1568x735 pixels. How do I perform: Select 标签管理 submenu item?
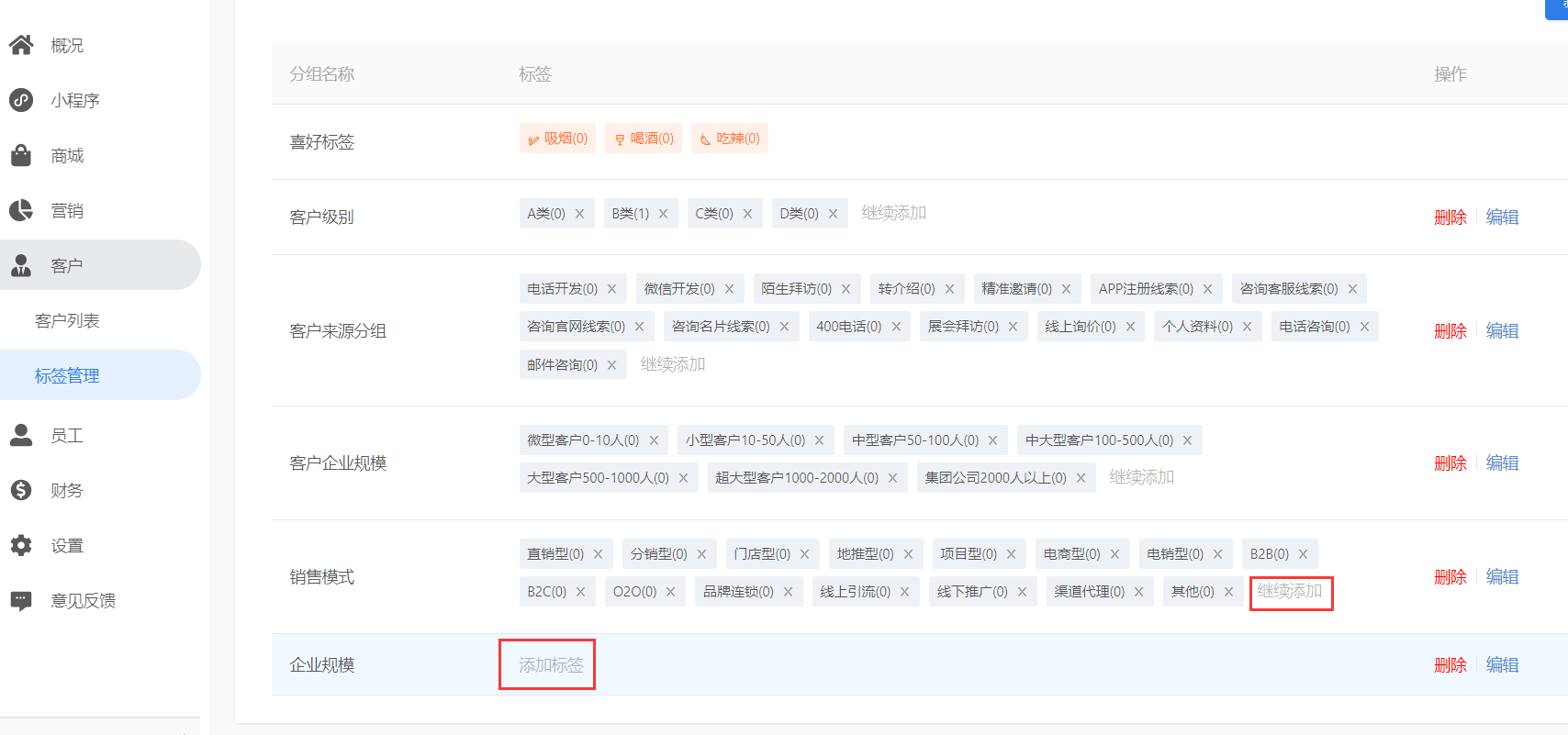coord(100,375)
